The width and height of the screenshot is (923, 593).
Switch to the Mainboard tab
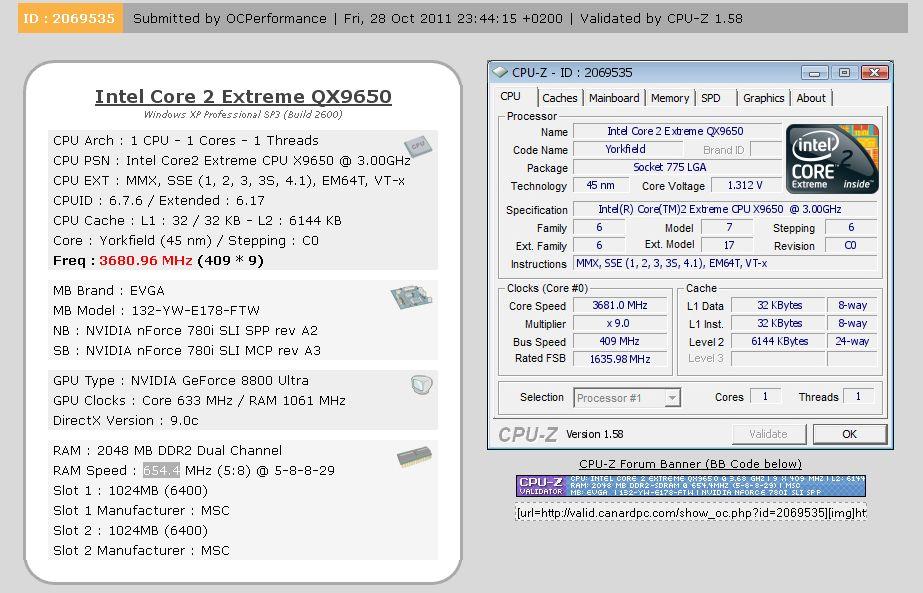click(614, 98)
